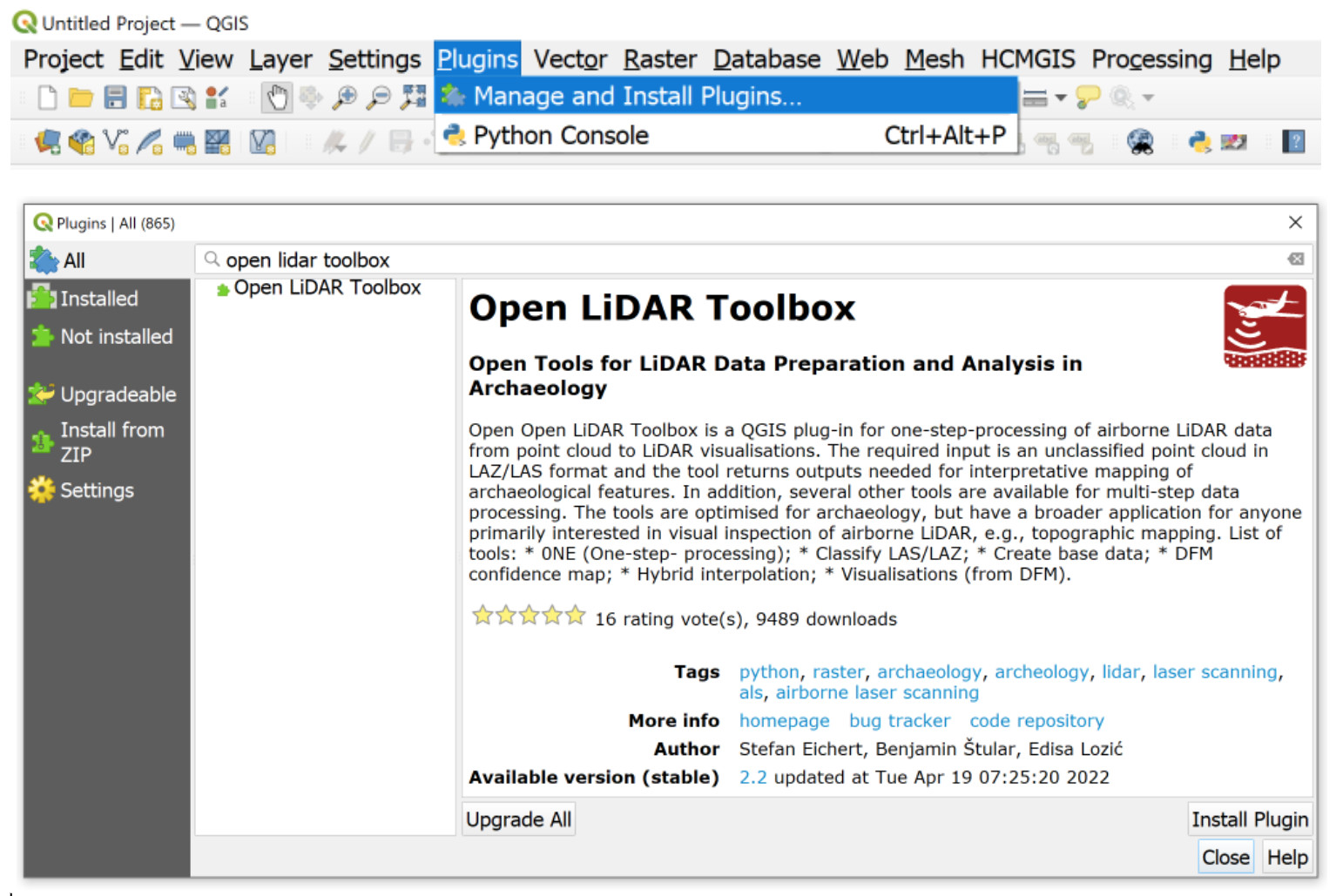The image size is (1336, 896).
Task: Clear the plugin search field
Action: 1296,259
